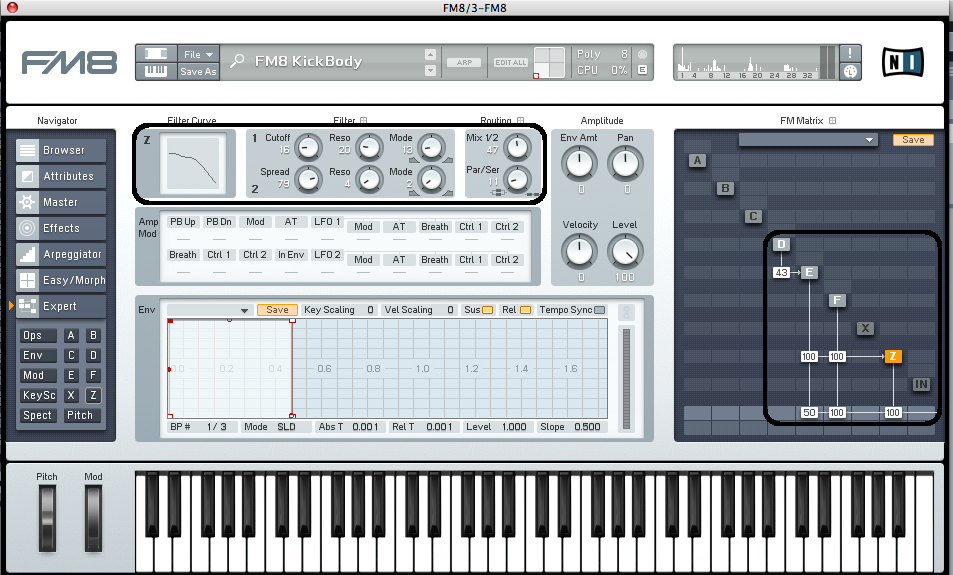
Task: Toggle the ARP button
Action: pyautogui.click(x=464, y=62)
